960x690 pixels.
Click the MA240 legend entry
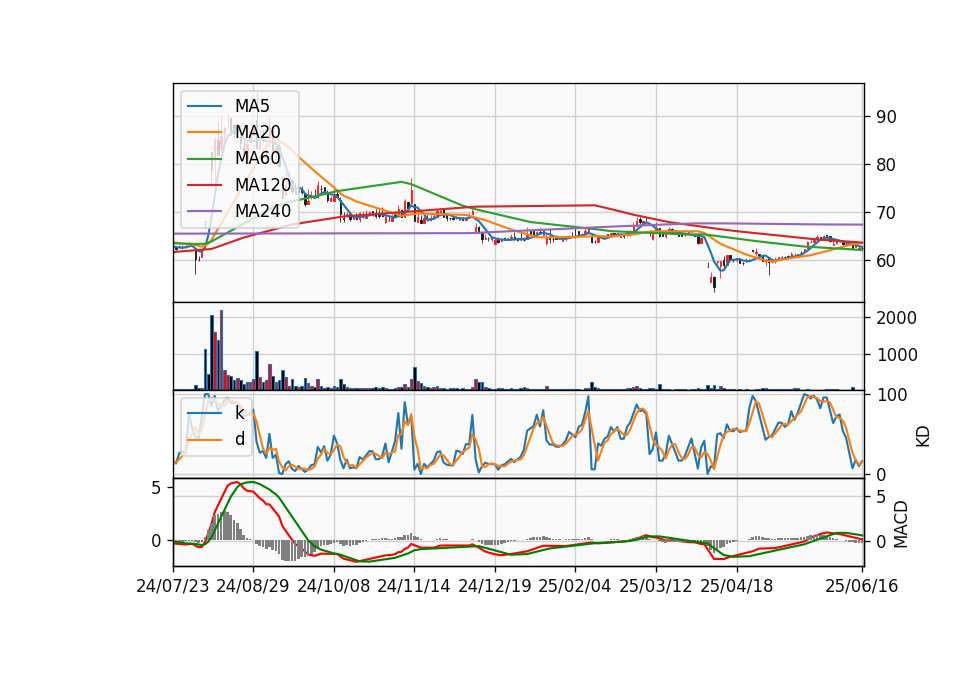coord(239,211)
